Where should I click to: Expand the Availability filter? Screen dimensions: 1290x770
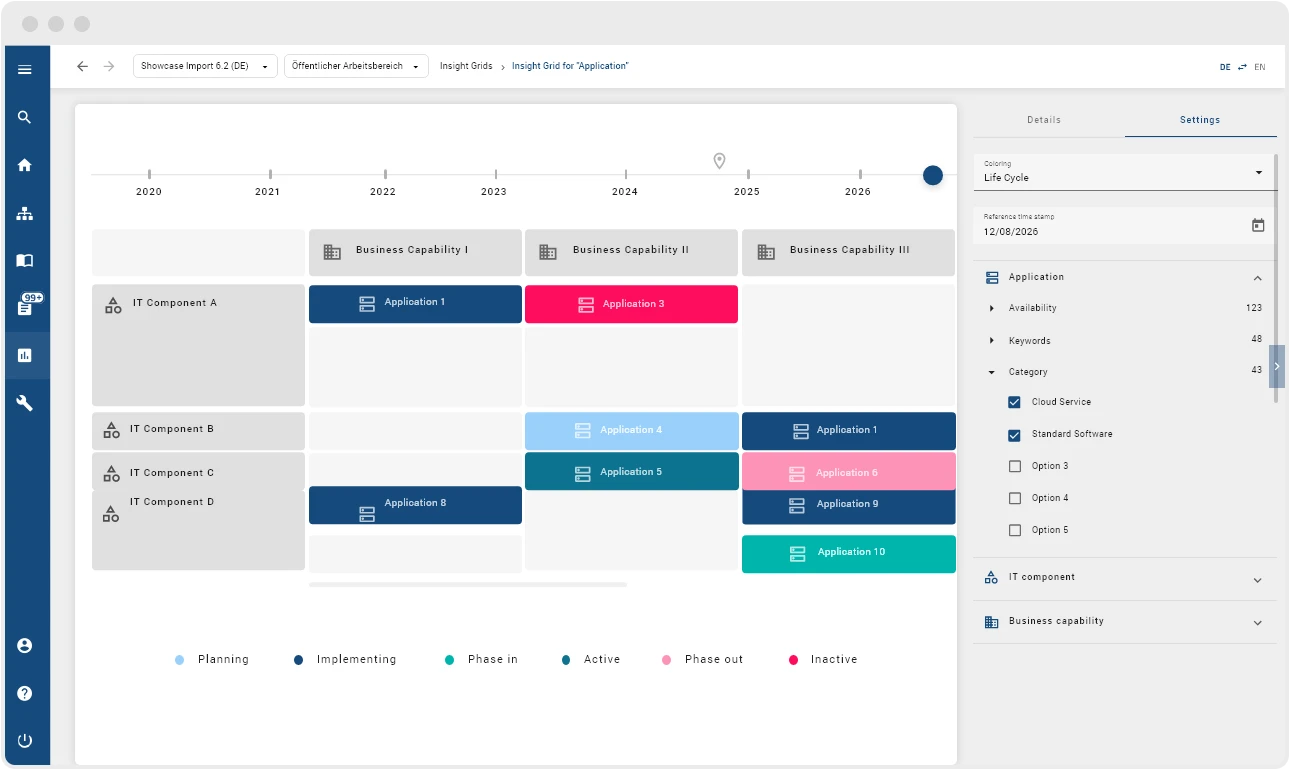pos(992,308)
